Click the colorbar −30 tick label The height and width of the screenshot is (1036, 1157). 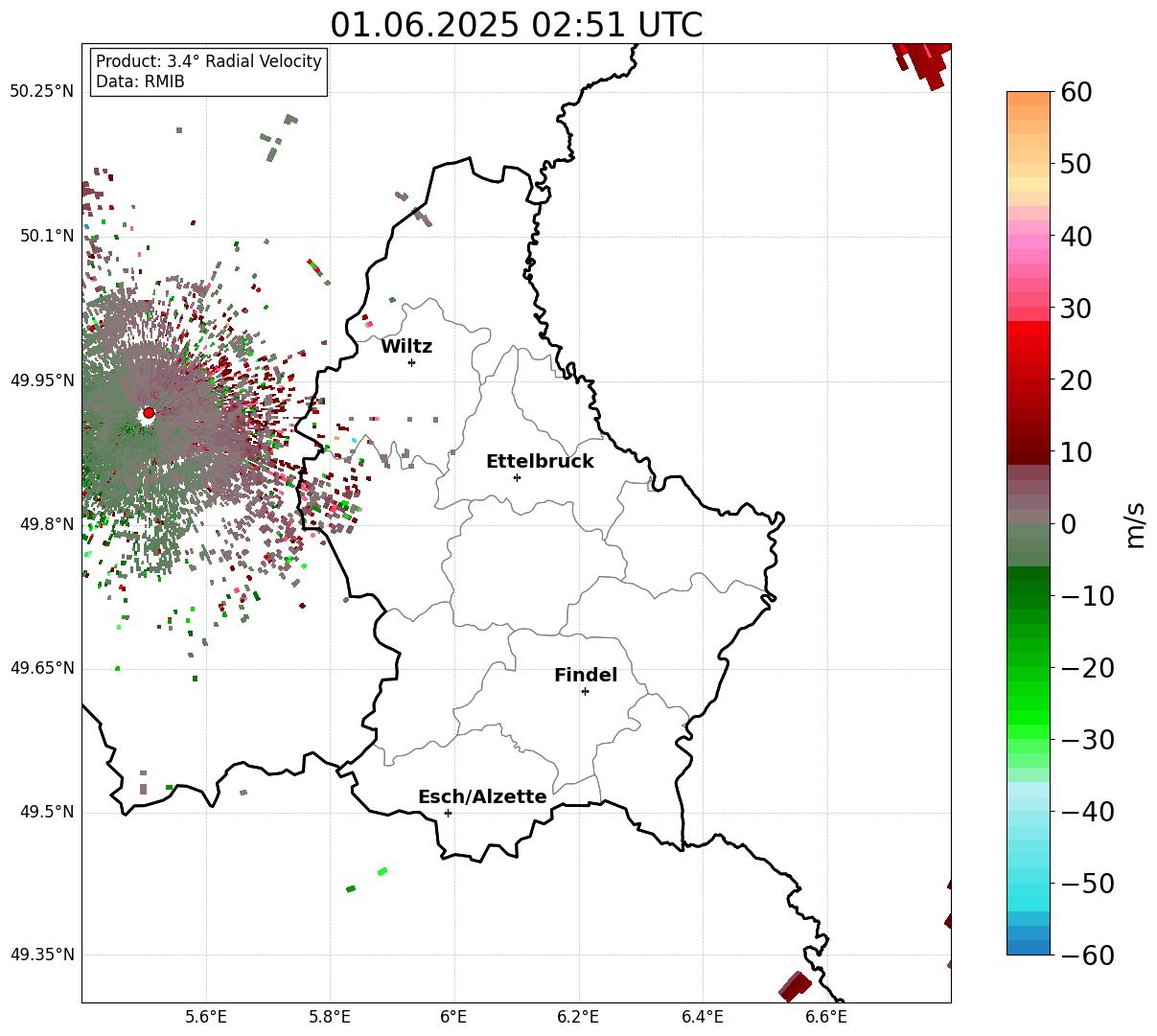(1088, 740)
